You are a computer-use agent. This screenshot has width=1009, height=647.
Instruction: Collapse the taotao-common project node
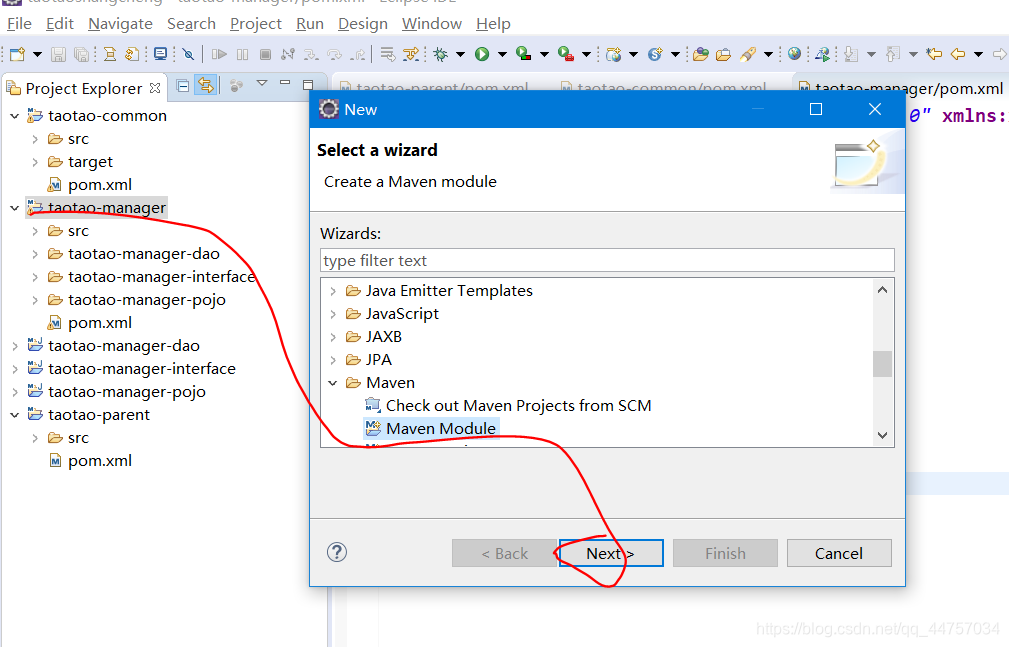click(15, 116)
